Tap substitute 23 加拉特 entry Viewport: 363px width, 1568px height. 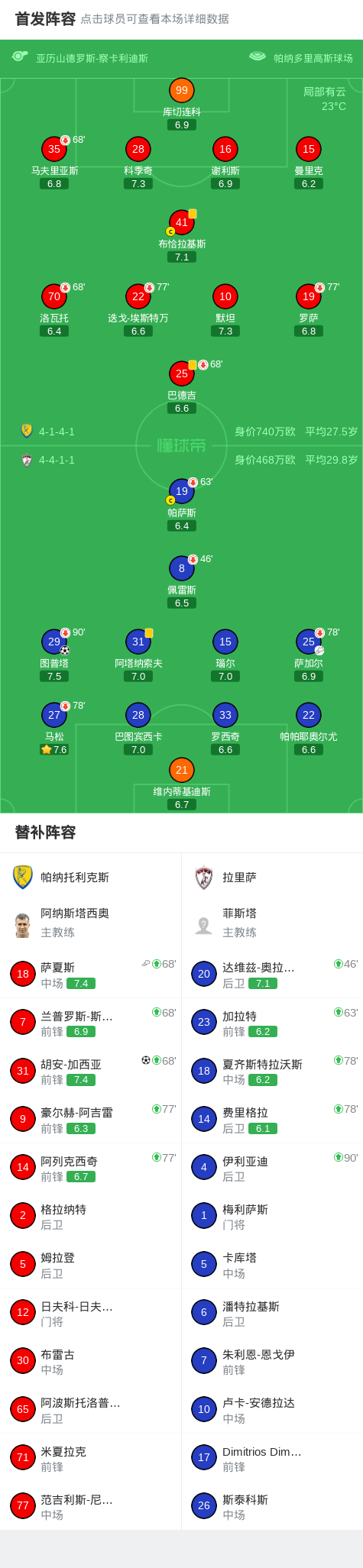tap(272, 1022)
